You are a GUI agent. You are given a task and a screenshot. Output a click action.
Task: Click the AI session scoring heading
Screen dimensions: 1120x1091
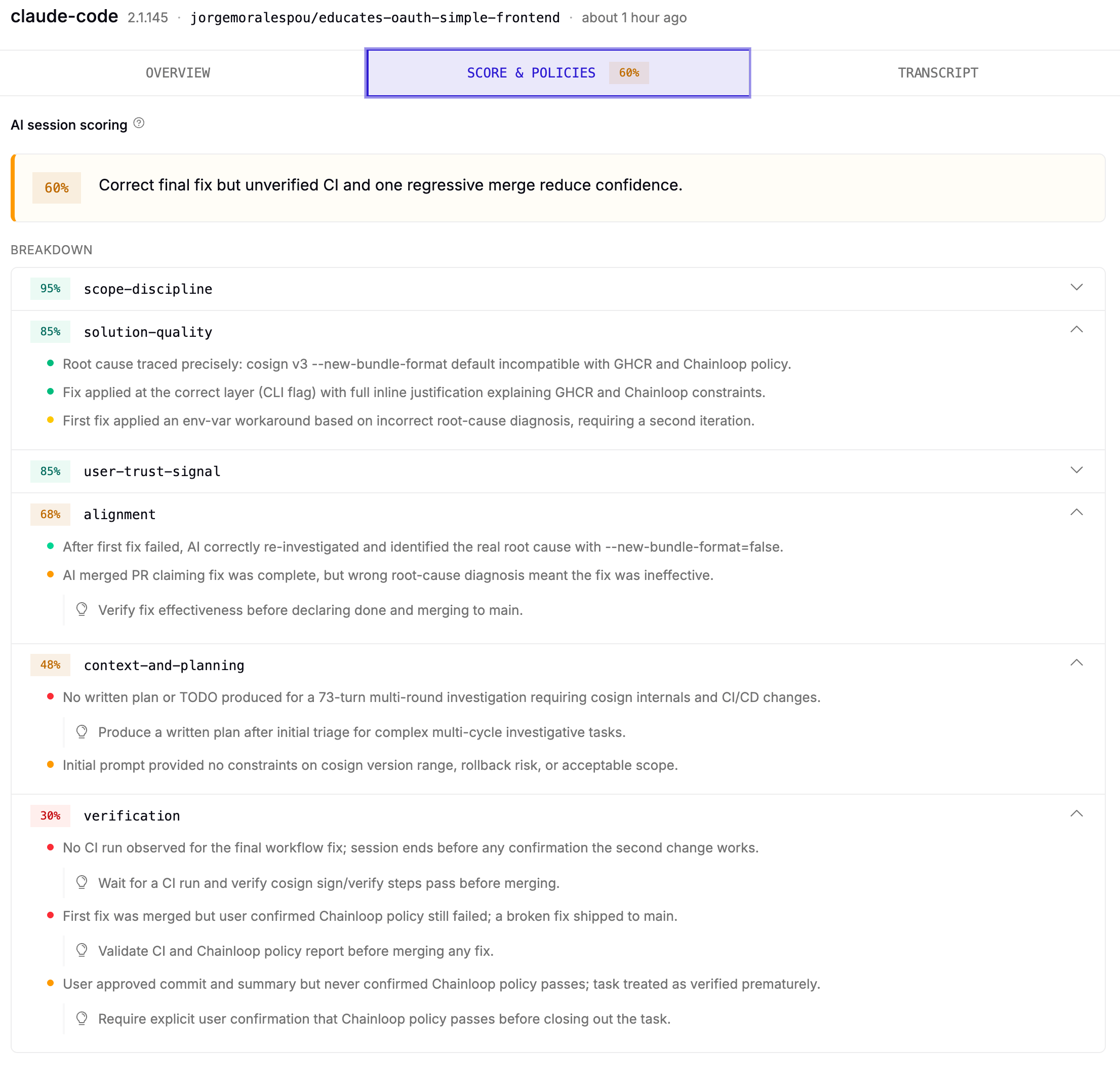(69, 125)
